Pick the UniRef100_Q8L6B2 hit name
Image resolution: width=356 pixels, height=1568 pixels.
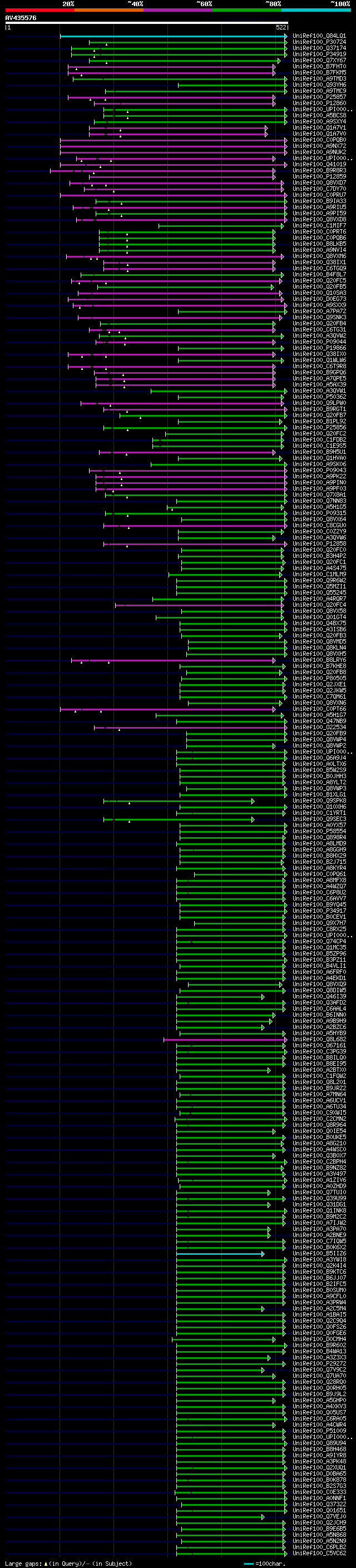[319, 1039]
